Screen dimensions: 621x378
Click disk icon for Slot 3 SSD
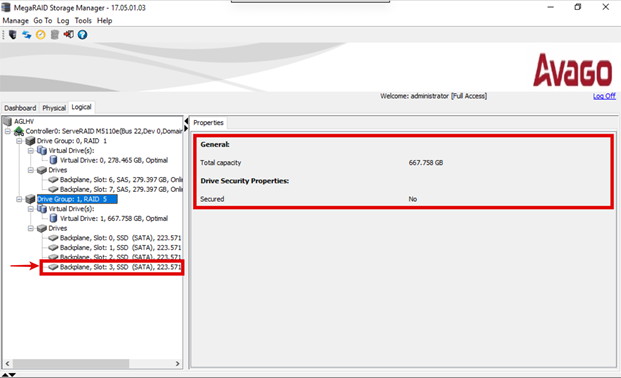[x=53, y=267]
